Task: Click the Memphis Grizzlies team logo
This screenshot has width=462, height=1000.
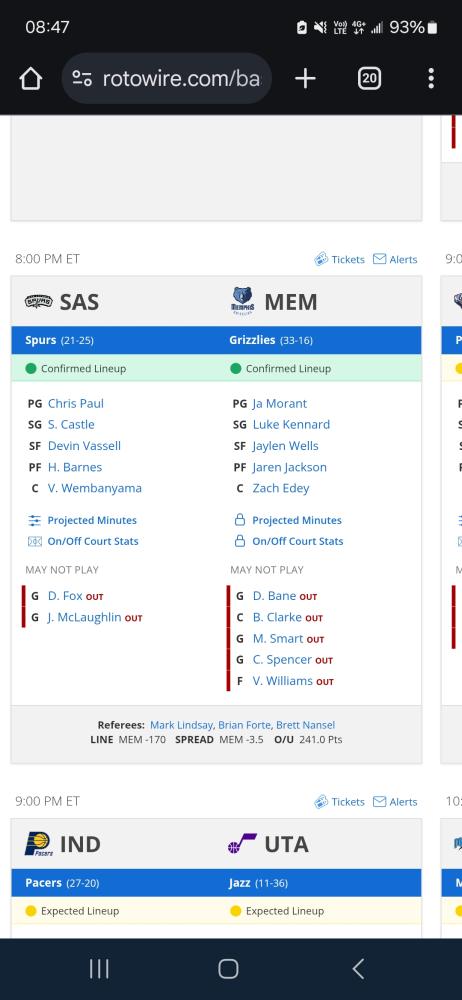Action: [242, 301]
